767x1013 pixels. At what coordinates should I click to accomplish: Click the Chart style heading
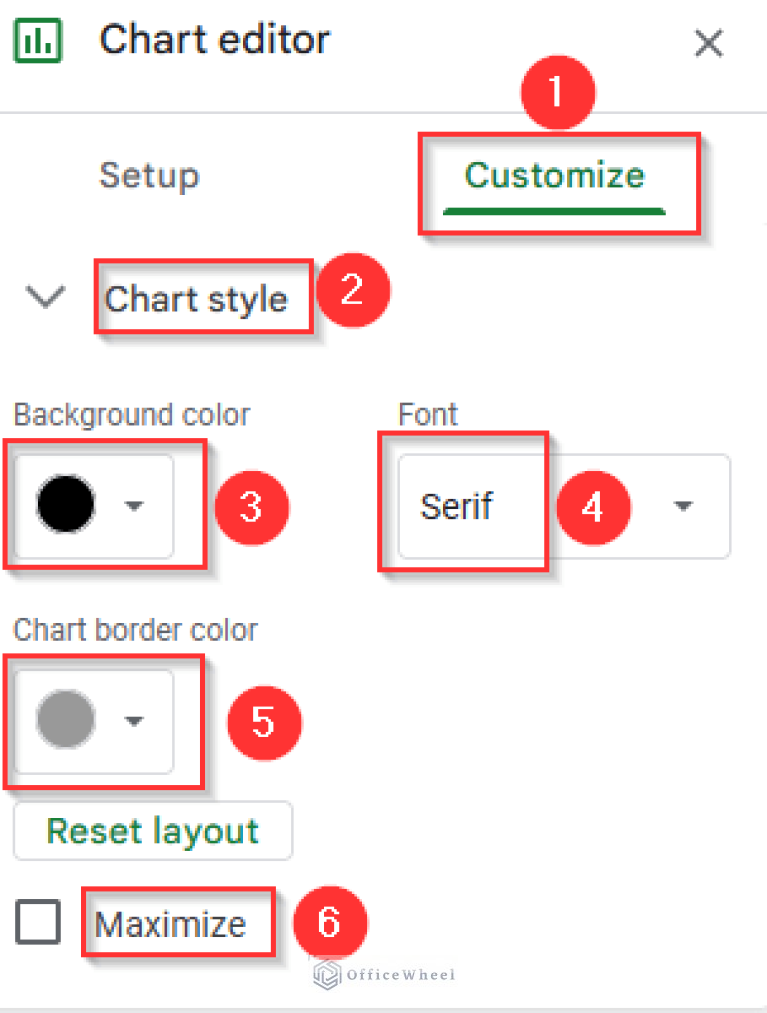[x=203, y=297]
